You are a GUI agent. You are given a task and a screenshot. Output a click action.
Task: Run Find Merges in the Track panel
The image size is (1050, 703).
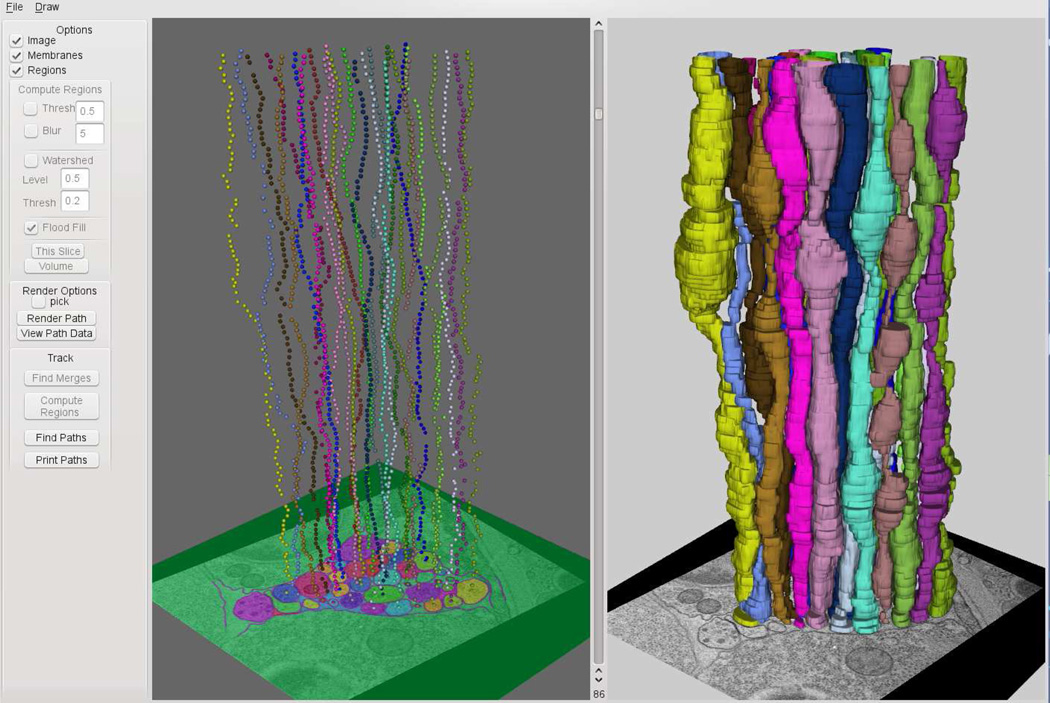point(60,378)
